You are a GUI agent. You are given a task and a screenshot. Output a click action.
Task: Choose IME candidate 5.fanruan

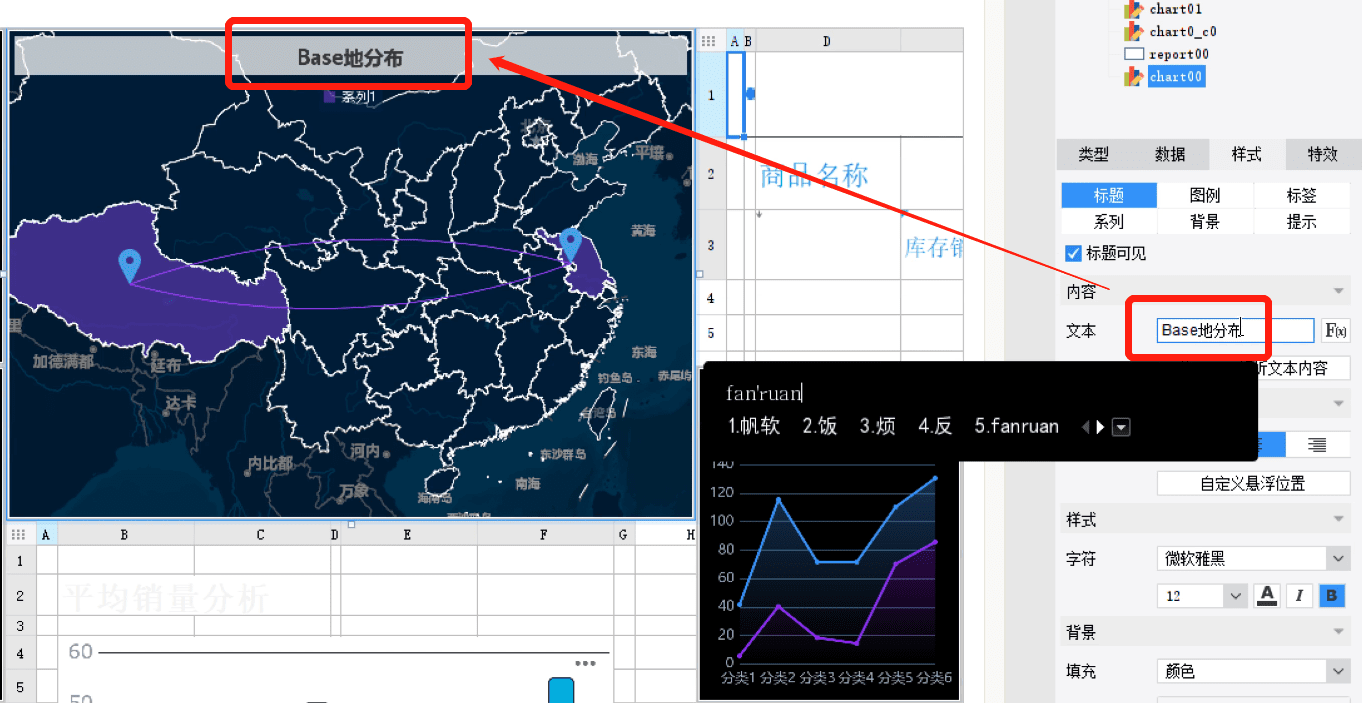pyautogui.click(x=1016, y=427)
